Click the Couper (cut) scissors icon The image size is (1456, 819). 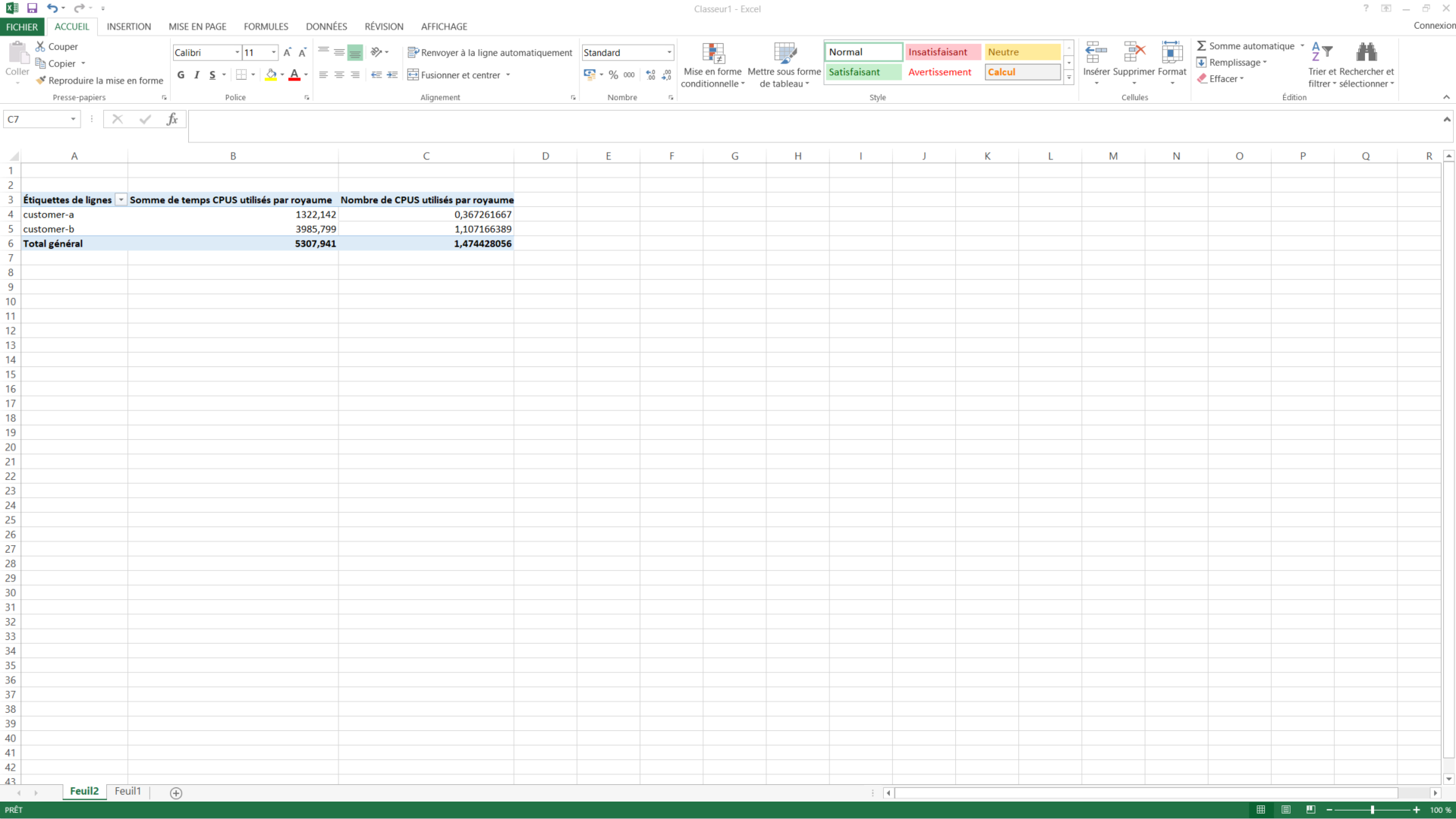[41, 46]
